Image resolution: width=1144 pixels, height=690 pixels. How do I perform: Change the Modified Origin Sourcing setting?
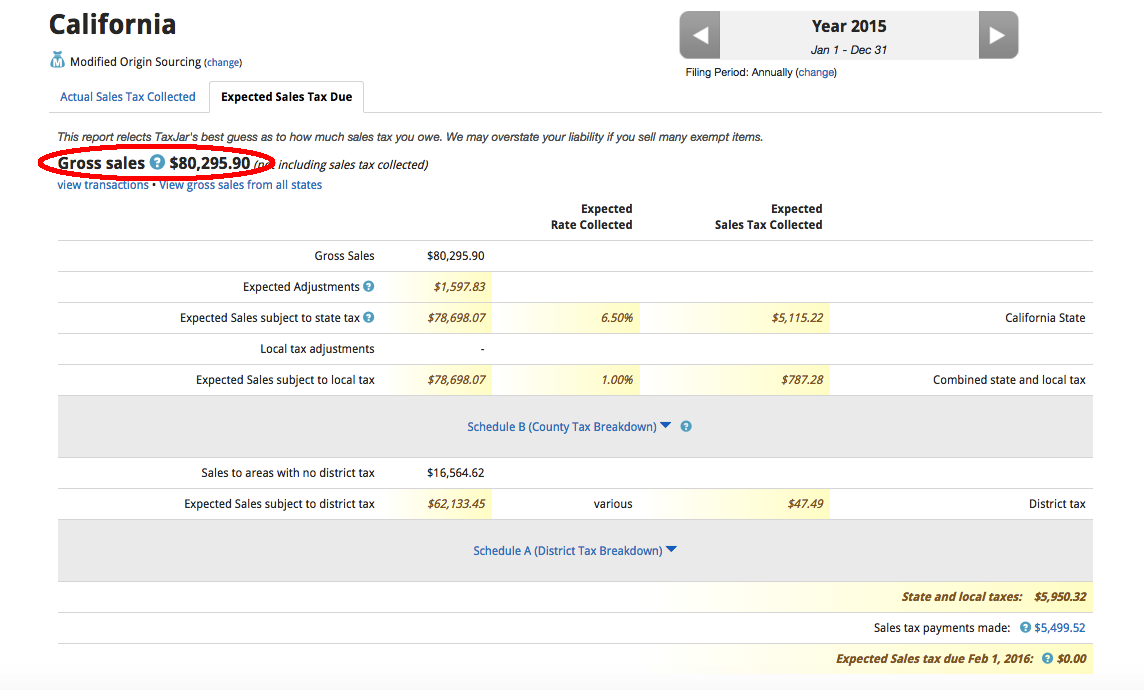222,62
